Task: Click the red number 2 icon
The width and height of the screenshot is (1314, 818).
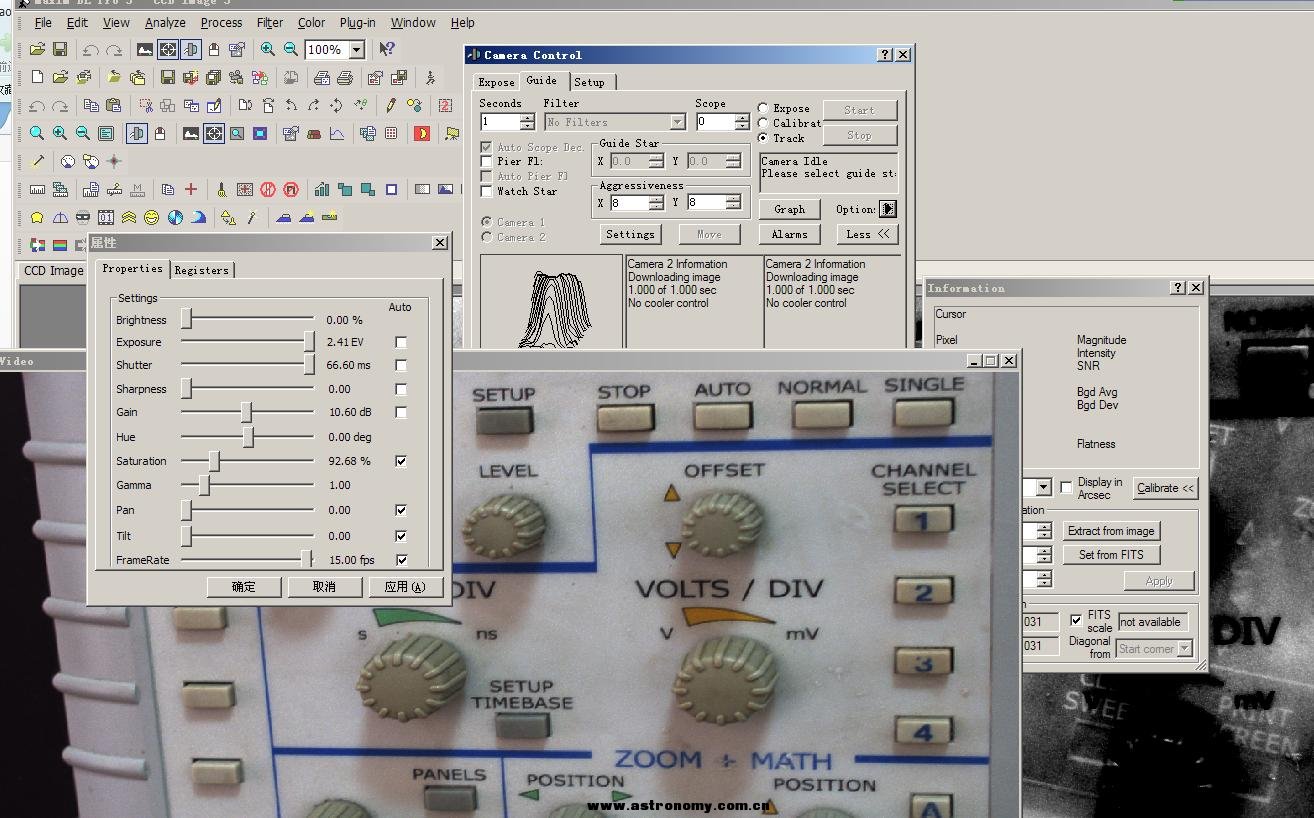Action: [445, 105]
